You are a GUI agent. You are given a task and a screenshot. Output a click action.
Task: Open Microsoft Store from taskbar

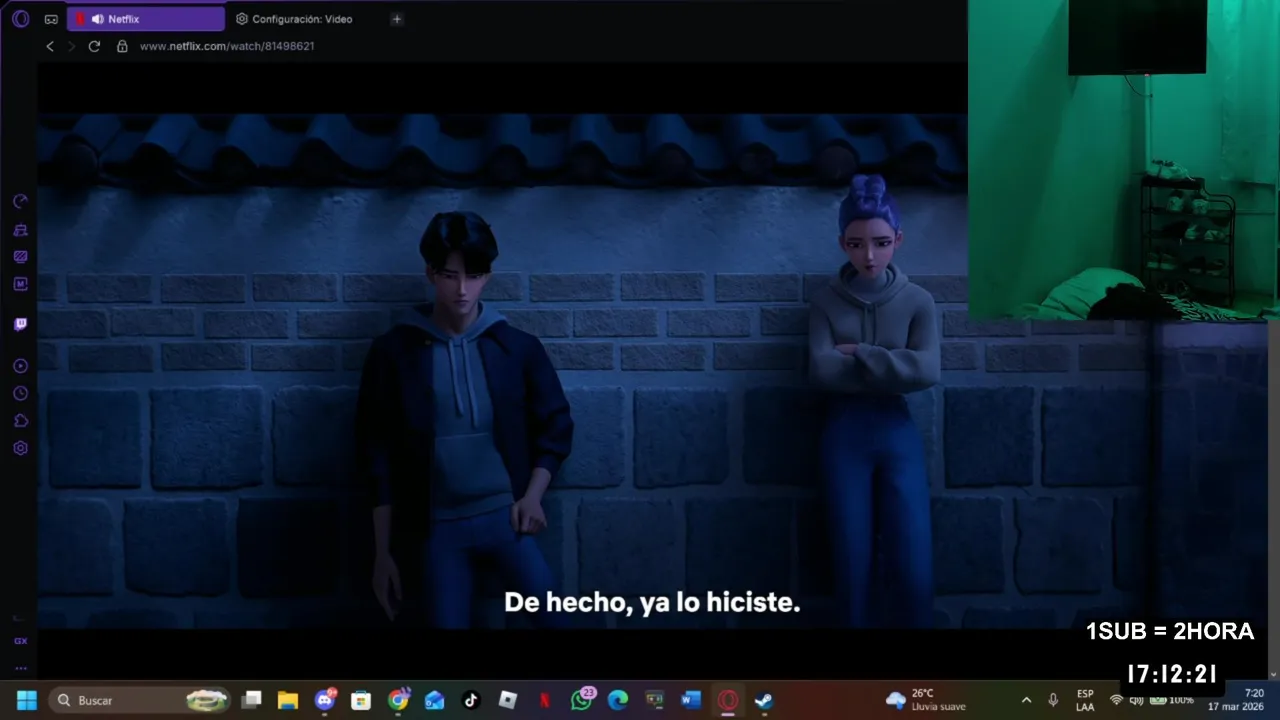coord(361,700)
